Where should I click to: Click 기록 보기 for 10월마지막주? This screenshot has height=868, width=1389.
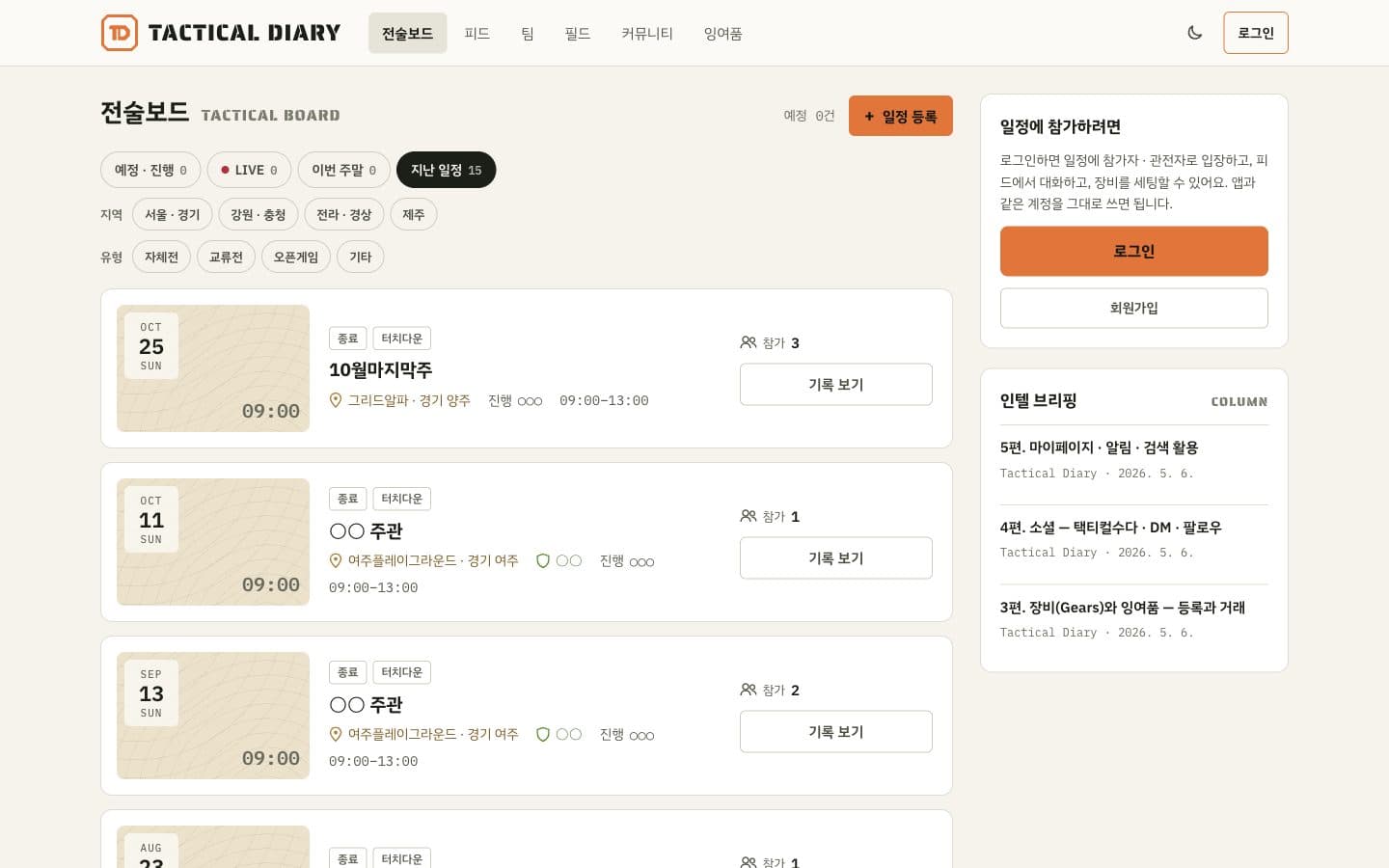[836, 384]
